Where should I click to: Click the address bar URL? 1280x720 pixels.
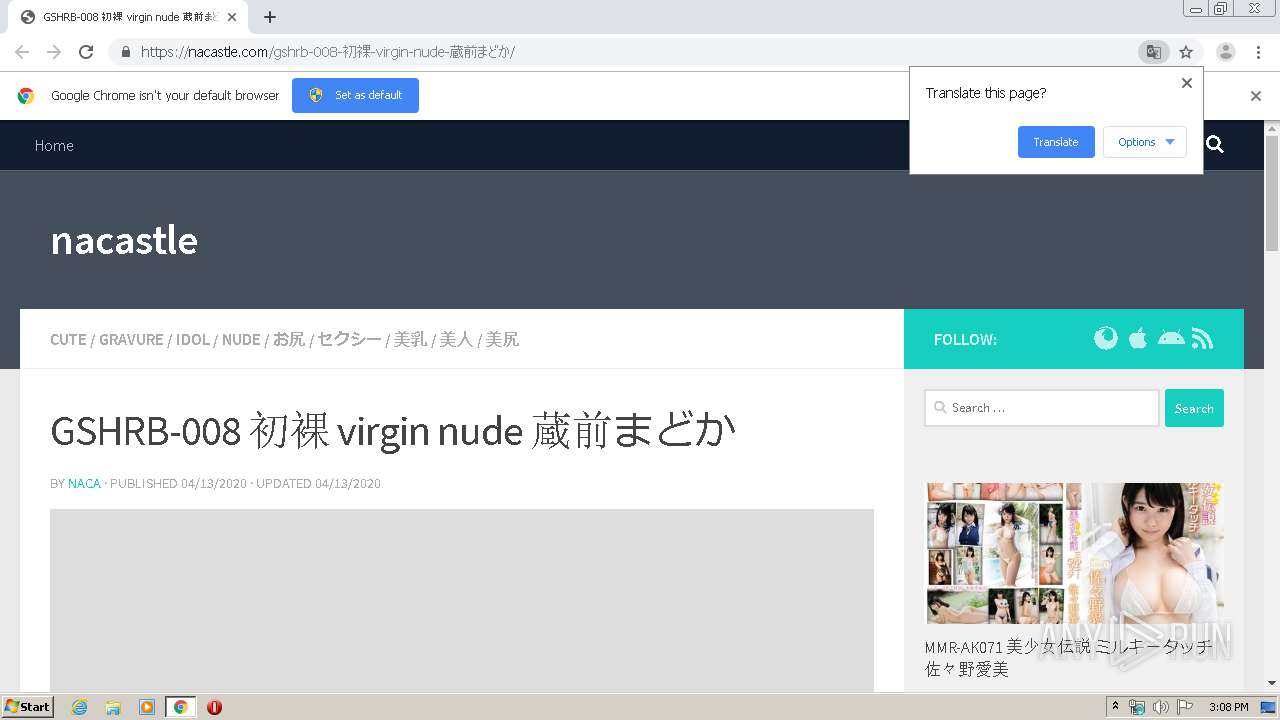(x=328, y=52)
